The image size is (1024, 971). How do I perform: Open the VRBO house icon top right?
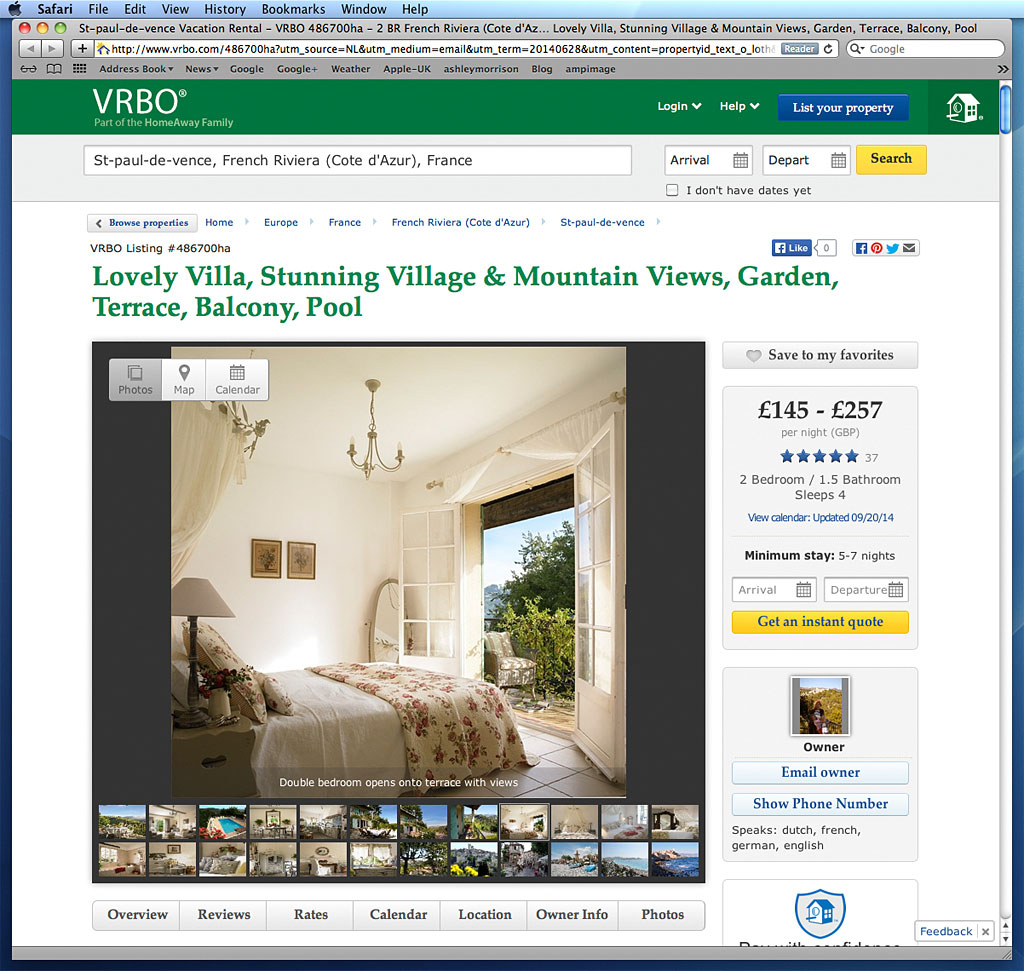pos(963,107)
